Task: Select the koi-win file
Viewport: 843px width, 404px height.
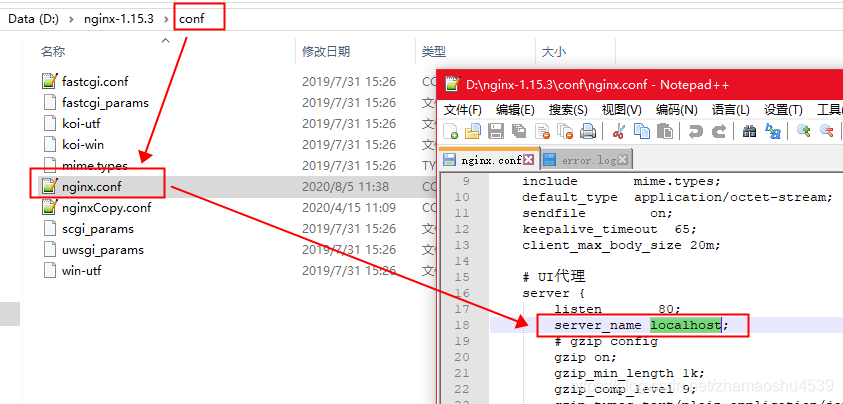Action: [83, 145]
